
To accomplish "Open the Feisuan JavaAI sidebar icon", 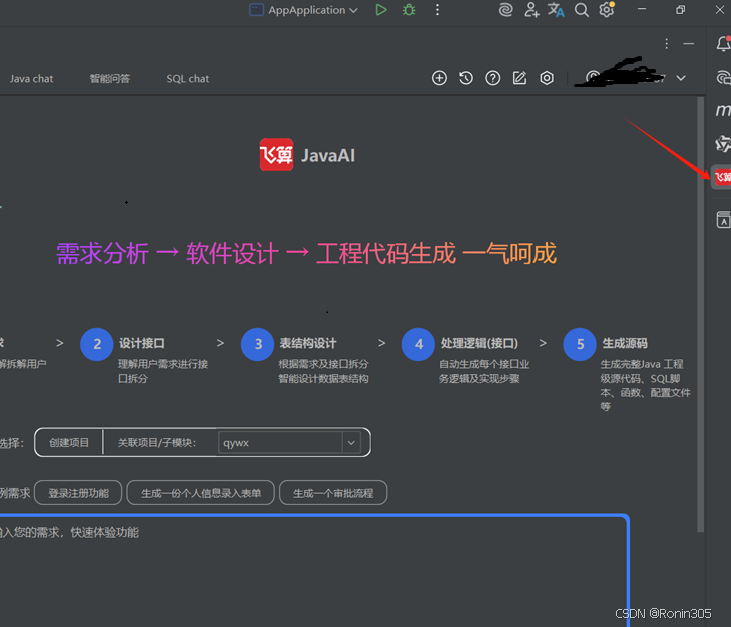I will pos(722,177).
